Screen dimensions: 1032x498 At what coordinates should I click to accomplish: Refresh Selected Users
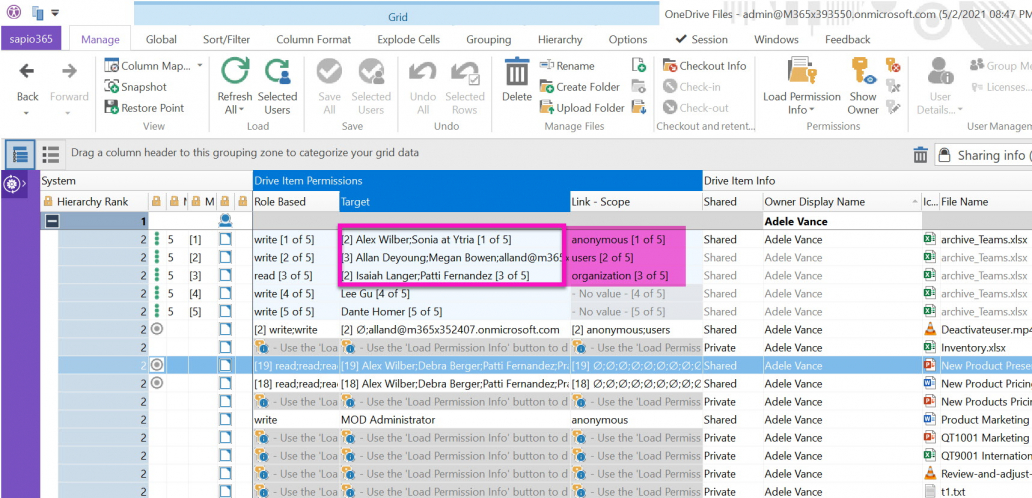(x=277, y=86)
